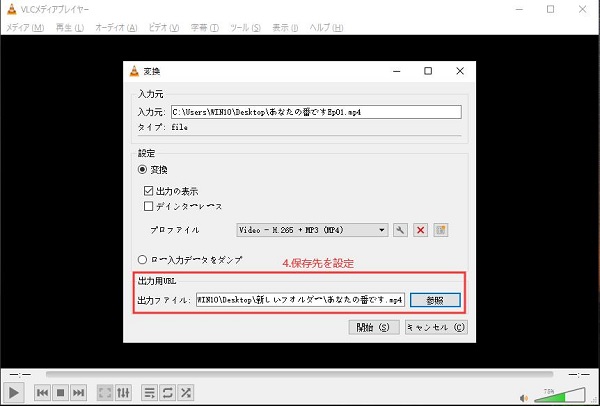Viewport: 600px width, 406px height.
Task: Open the ヘルプ (H) menu
Action: coord(326,28)
